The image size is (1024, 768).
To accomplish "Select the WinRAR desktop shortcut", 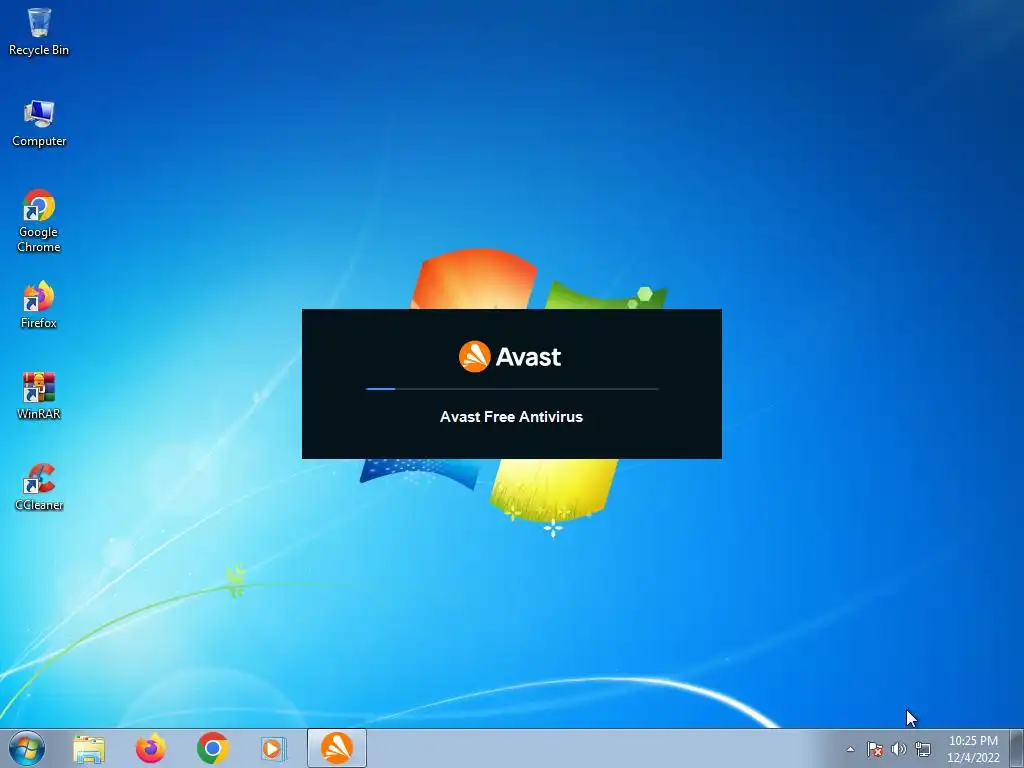I will (x=39, y=396).
